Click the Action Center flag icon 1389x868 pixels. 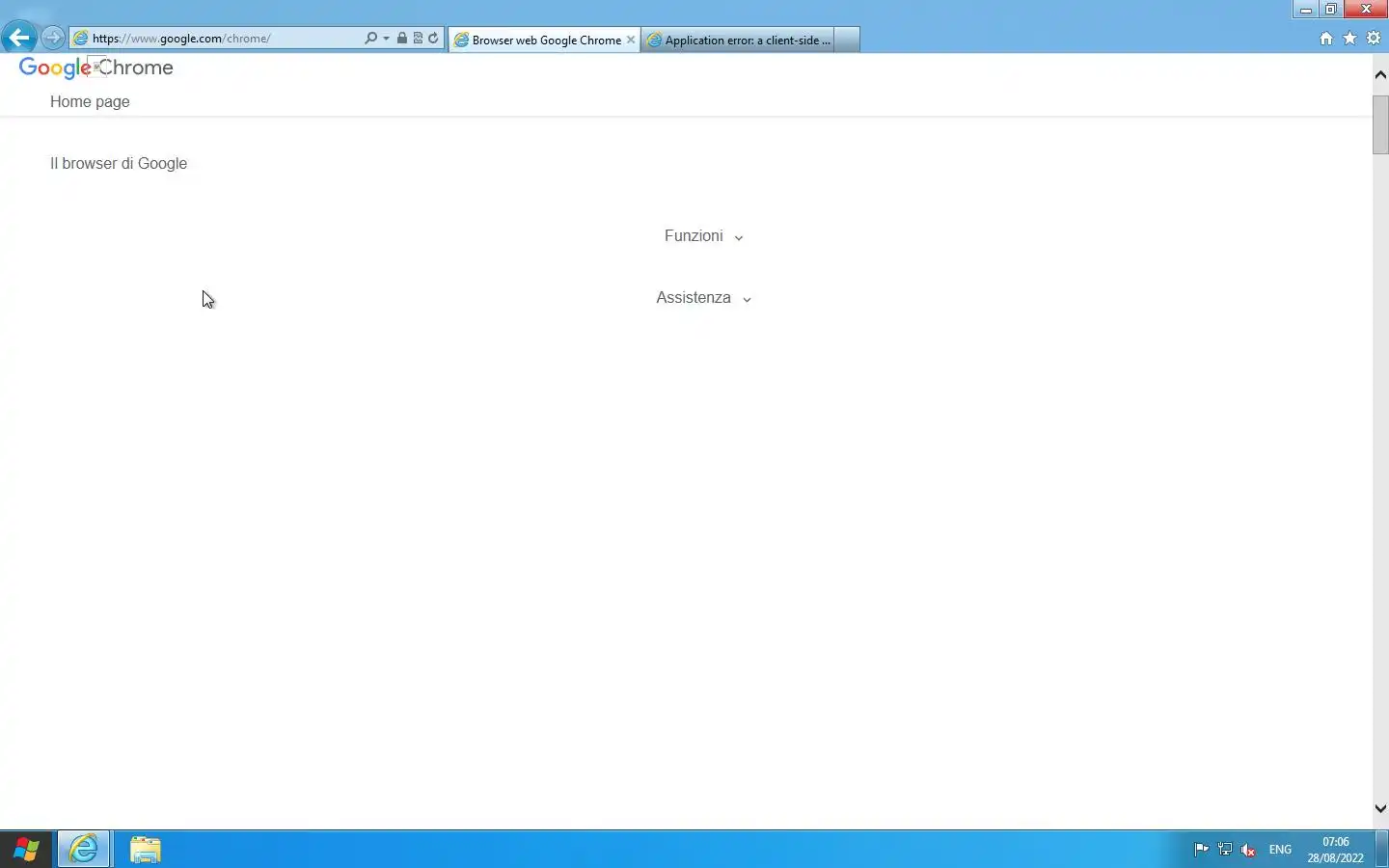coord(1202,850)
